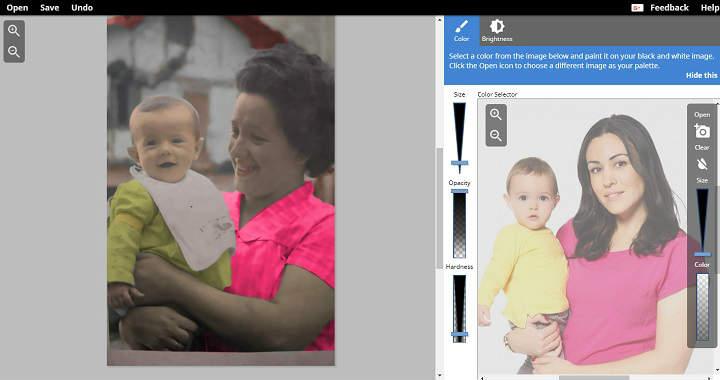Screen dimensions: 720x380
Task: Adjust the Opacity slider handle
Action: [x=459, y=191]
